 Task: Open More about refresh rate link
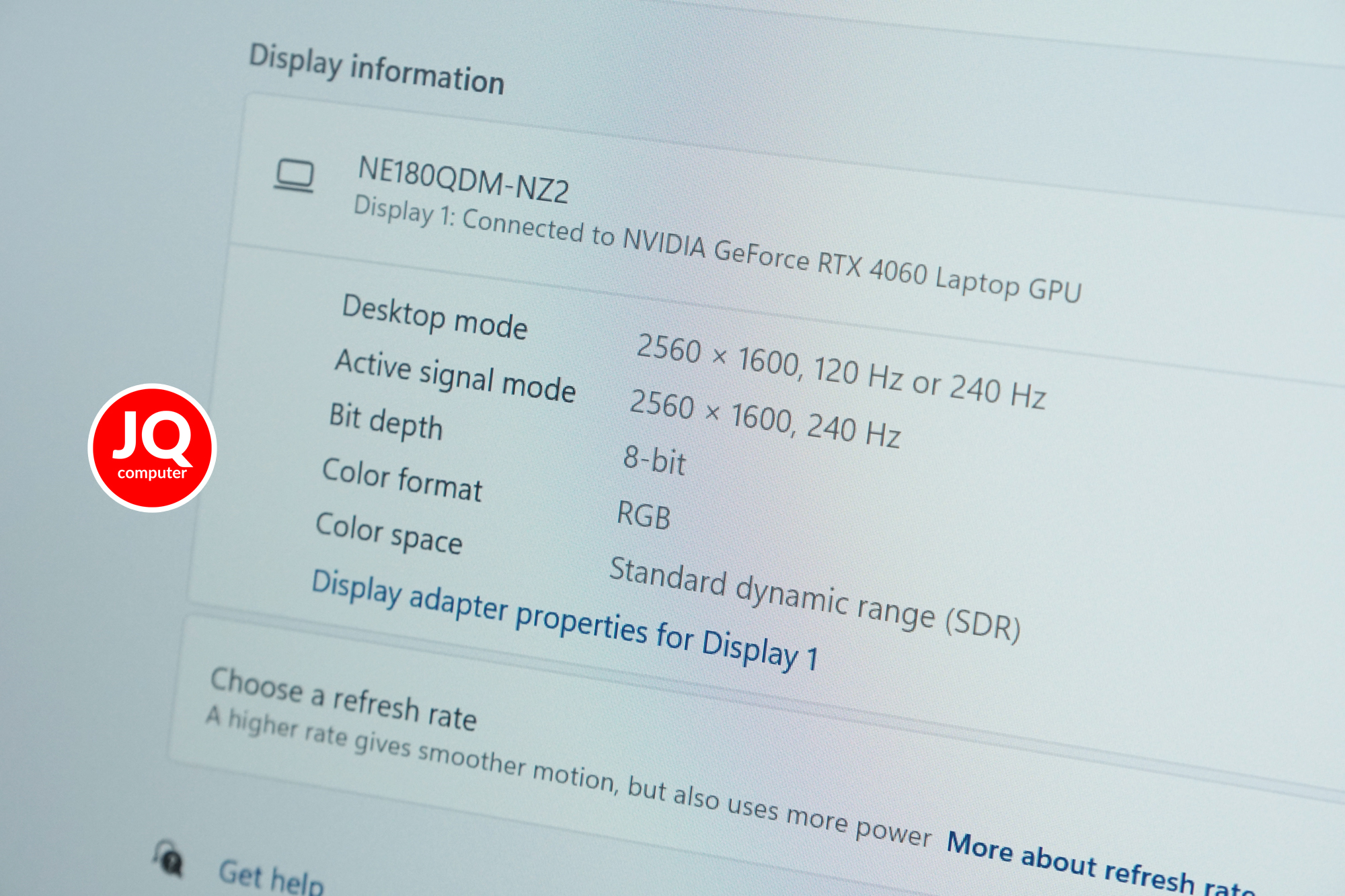(x=1100, y=864)
